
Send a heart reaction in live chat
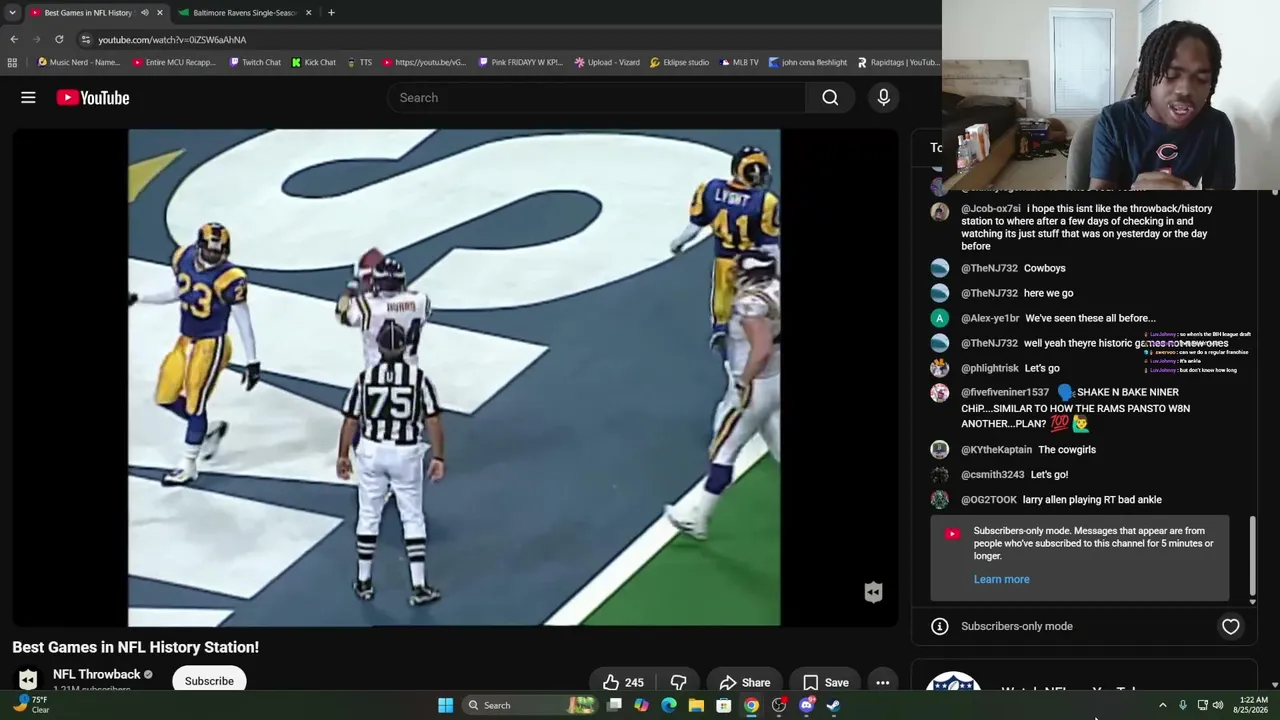(1231, 626)
